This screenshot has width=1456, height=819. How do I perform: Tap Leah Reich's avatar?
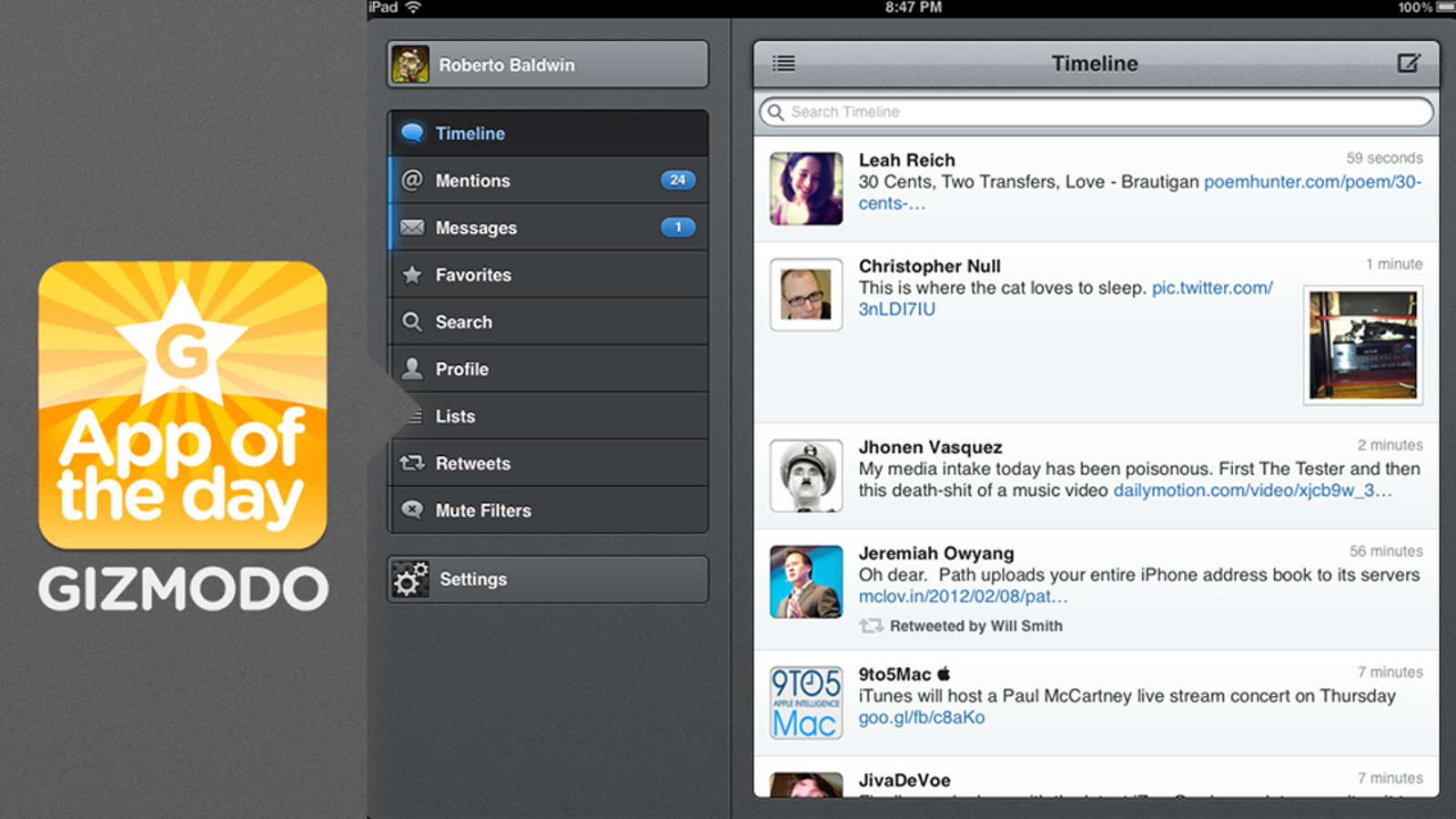click(806, 188)
